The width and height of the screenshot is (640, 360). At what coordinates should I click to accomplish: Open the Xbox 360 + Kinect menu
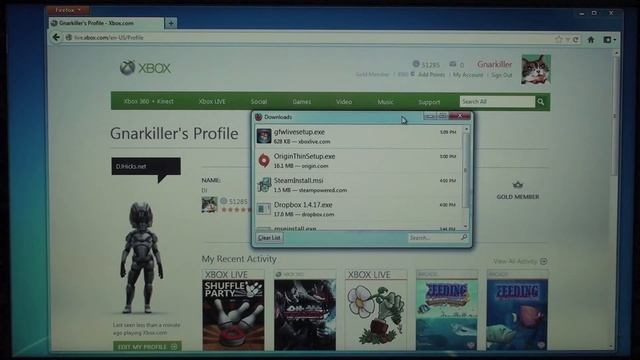[x=149, y=101]
